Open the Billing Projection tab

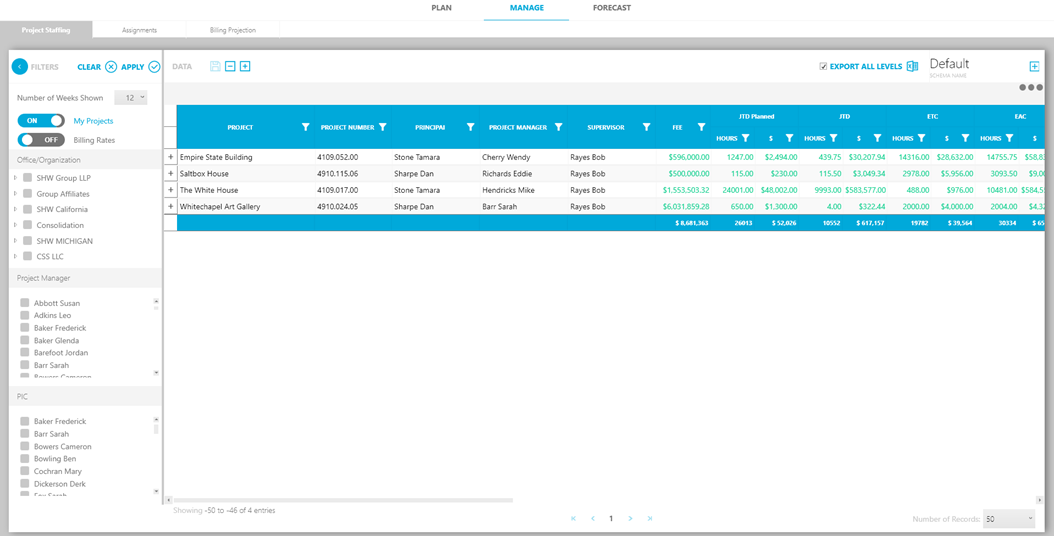(232, 30)
